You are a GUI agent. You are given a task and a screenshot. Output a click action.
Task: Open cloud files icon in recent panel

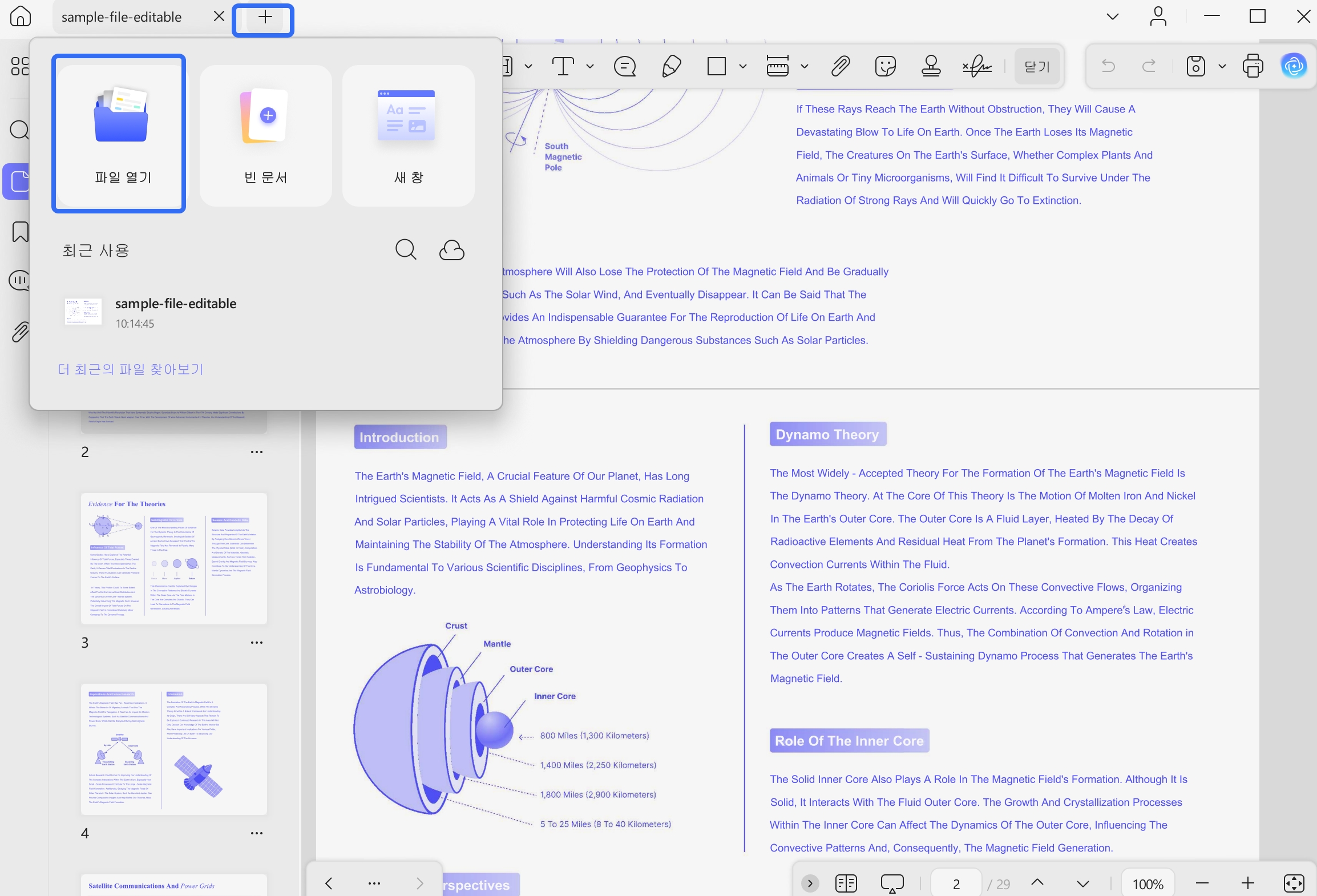[452, 250]
